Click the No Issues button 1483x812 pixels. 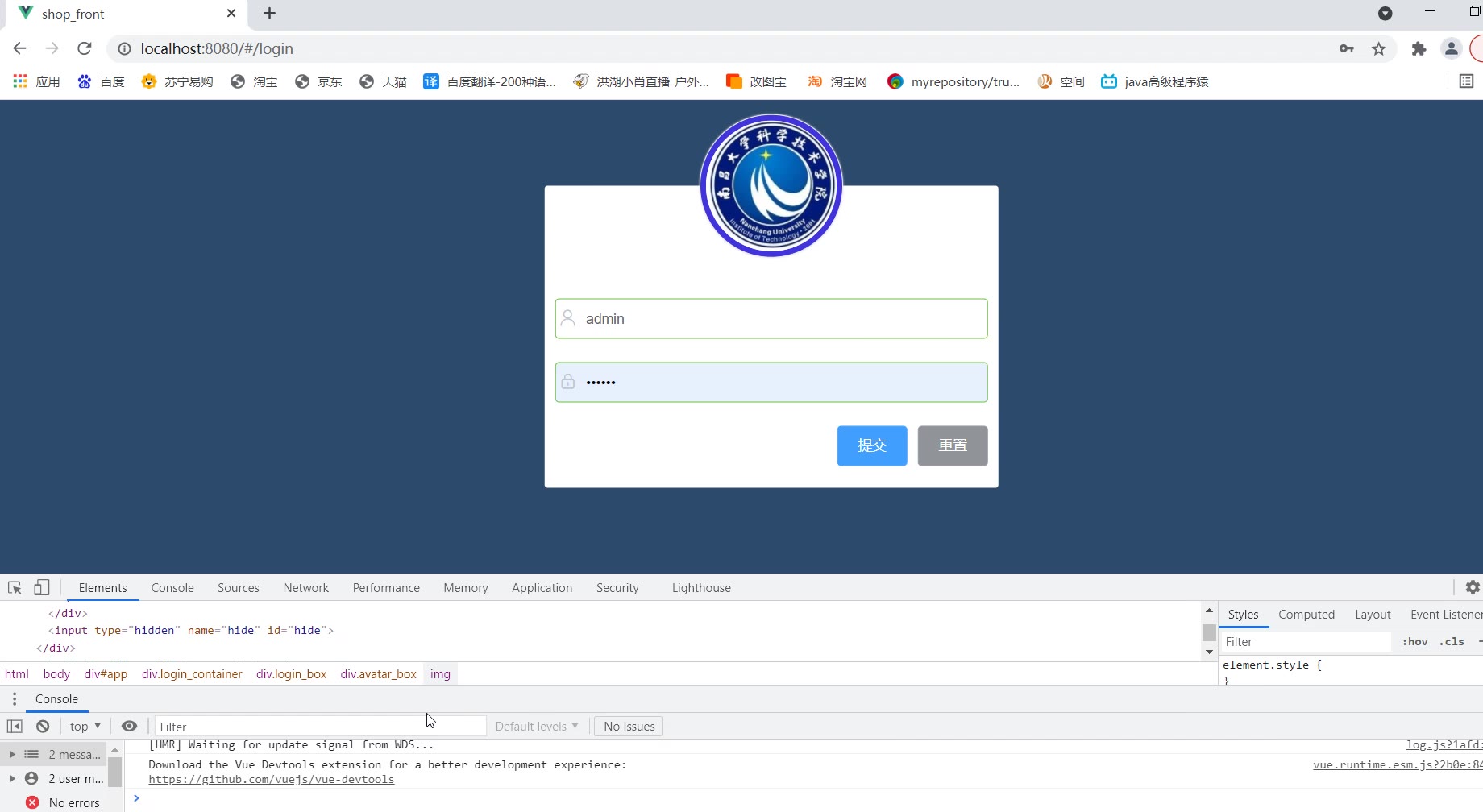pos(629,726)
